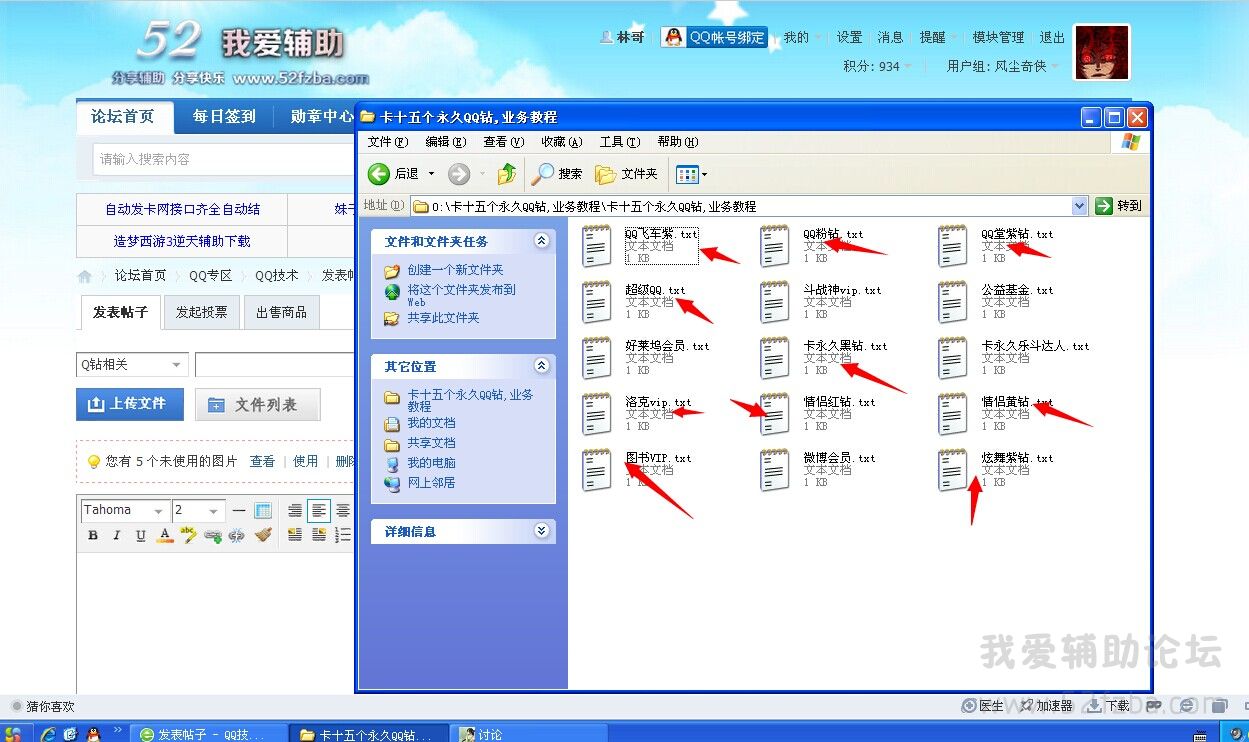Expand the 详细信息 panel
1249x742 pixels.
542,531
